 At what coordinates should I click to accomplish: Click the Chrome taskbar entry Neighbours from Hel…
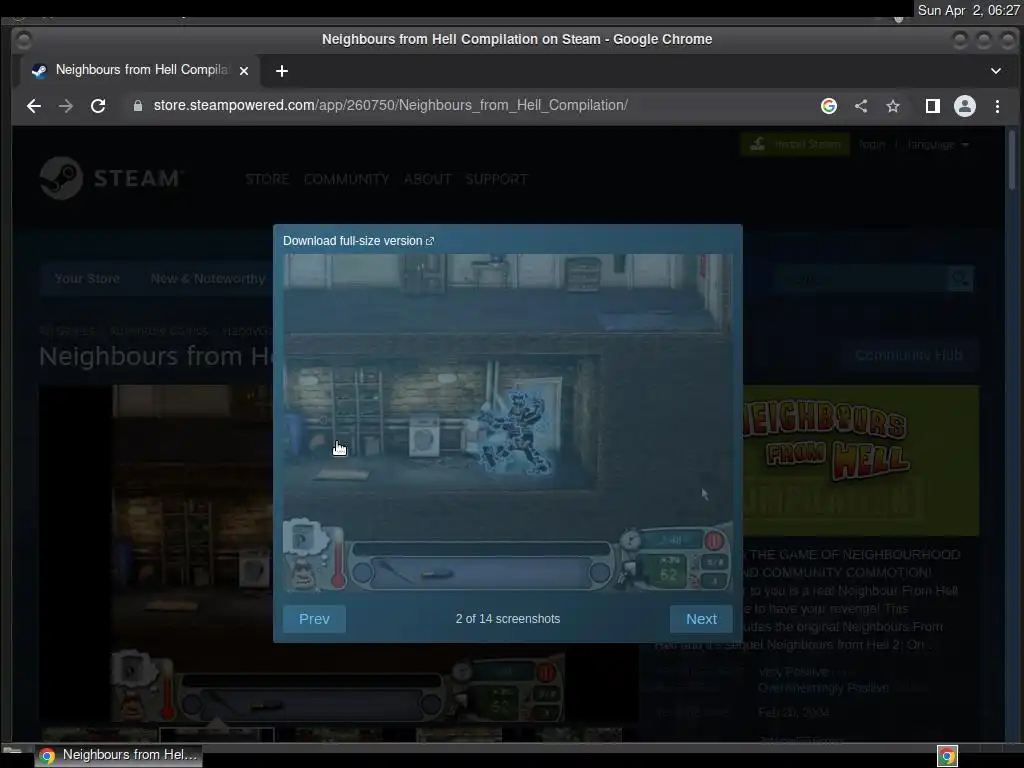(118, 755)
